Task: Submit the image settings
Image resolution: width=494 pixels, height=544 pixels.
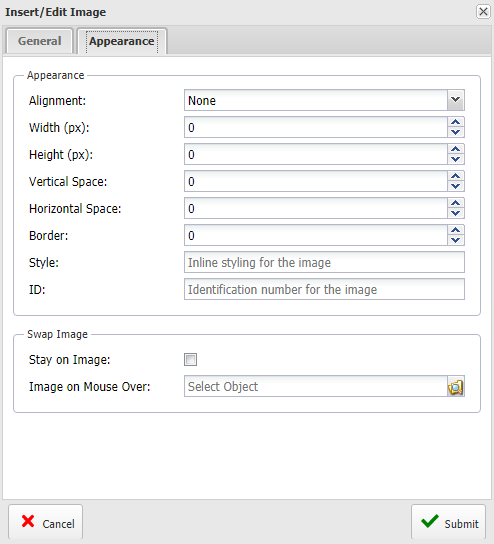Action: (448, 522)
